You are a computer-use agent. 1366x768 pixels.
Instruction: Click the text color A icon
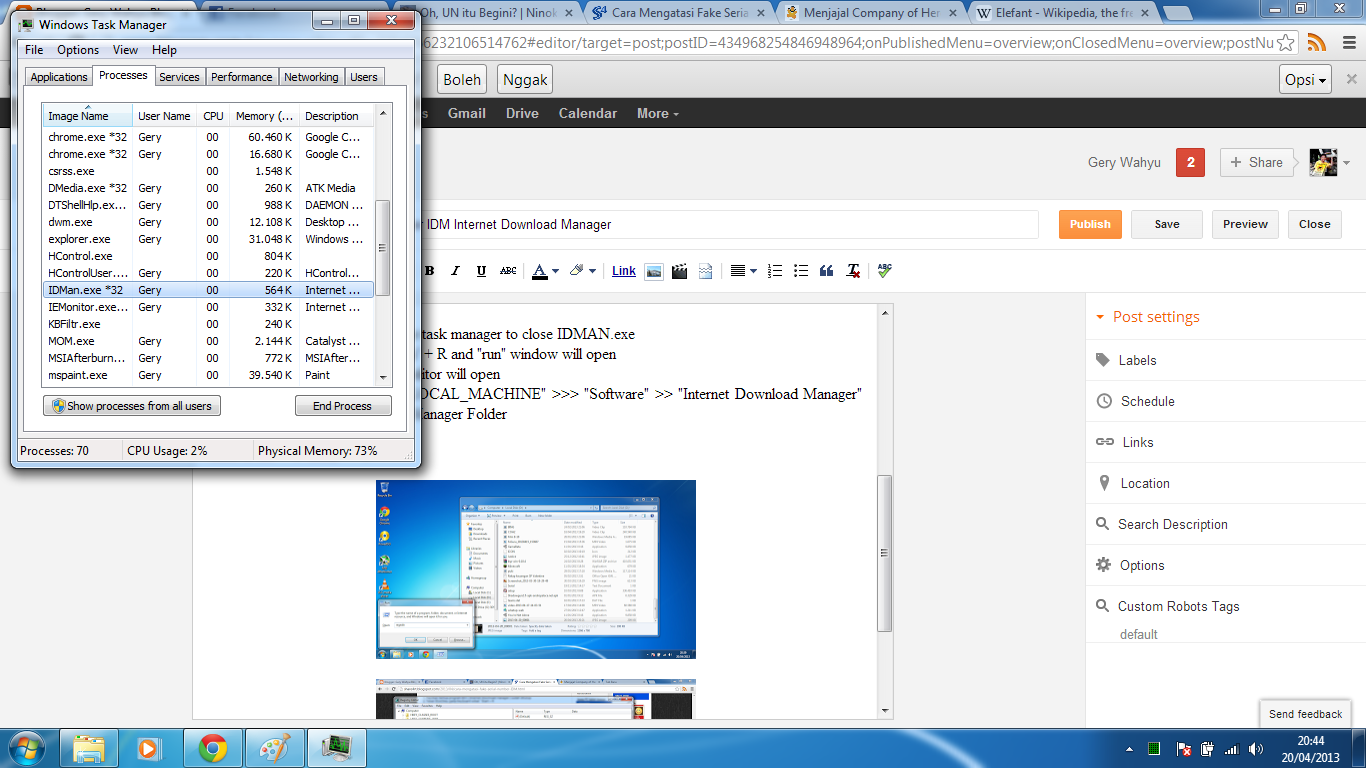point(539,271)
